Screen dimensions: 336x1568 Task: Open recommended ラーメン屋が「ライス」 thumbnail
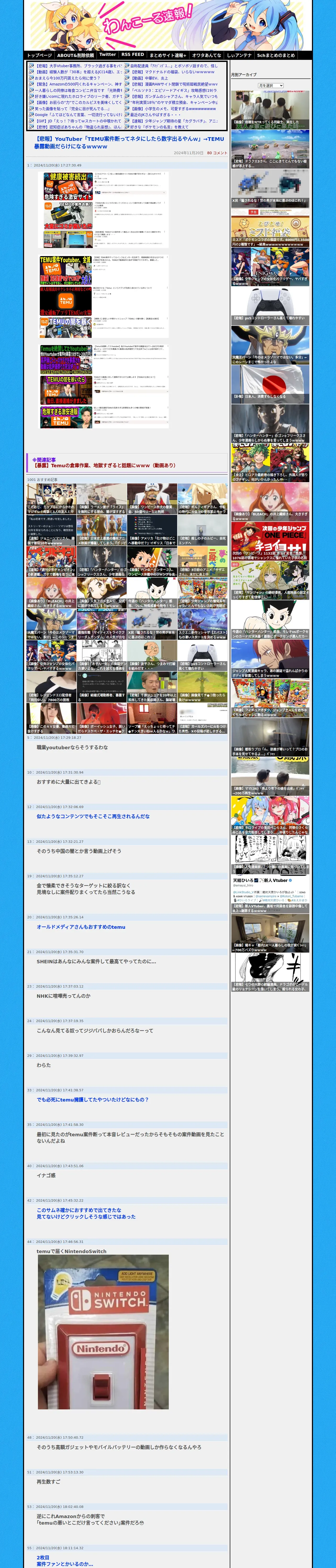tap(102, 499)
